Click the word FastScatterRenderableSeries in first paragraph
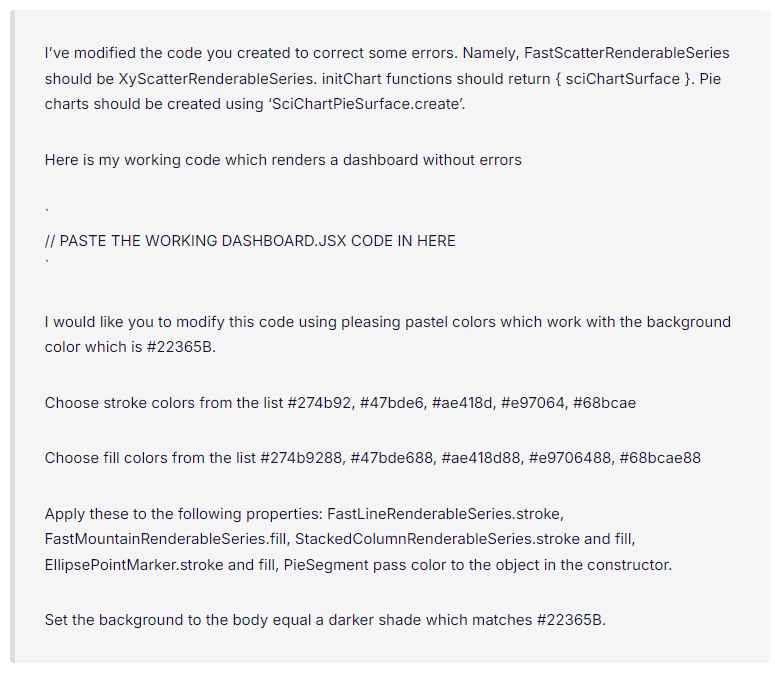 (626, 53)
